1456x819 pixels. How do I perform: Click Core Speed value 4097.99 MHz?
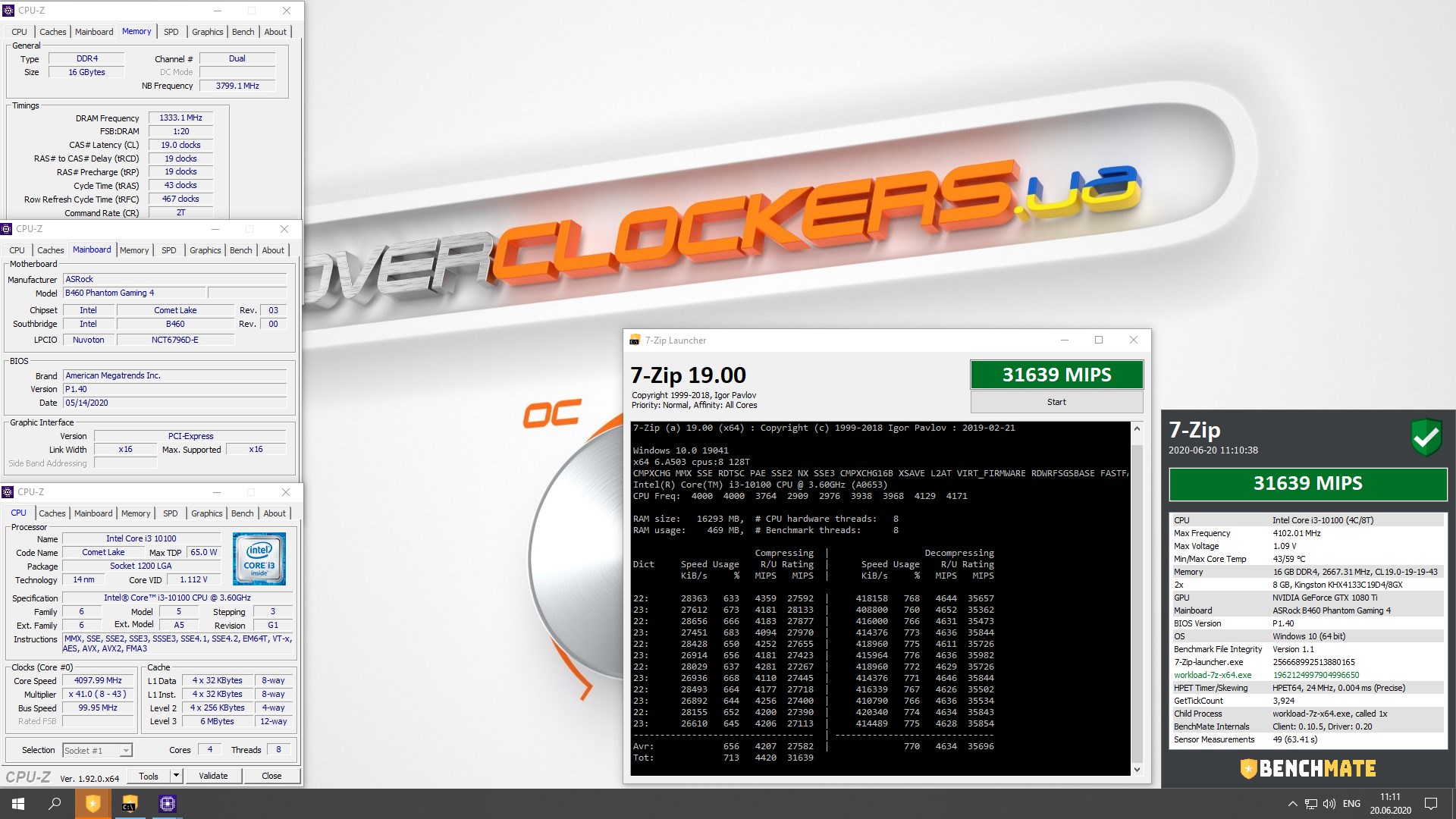tap(98, 680)
